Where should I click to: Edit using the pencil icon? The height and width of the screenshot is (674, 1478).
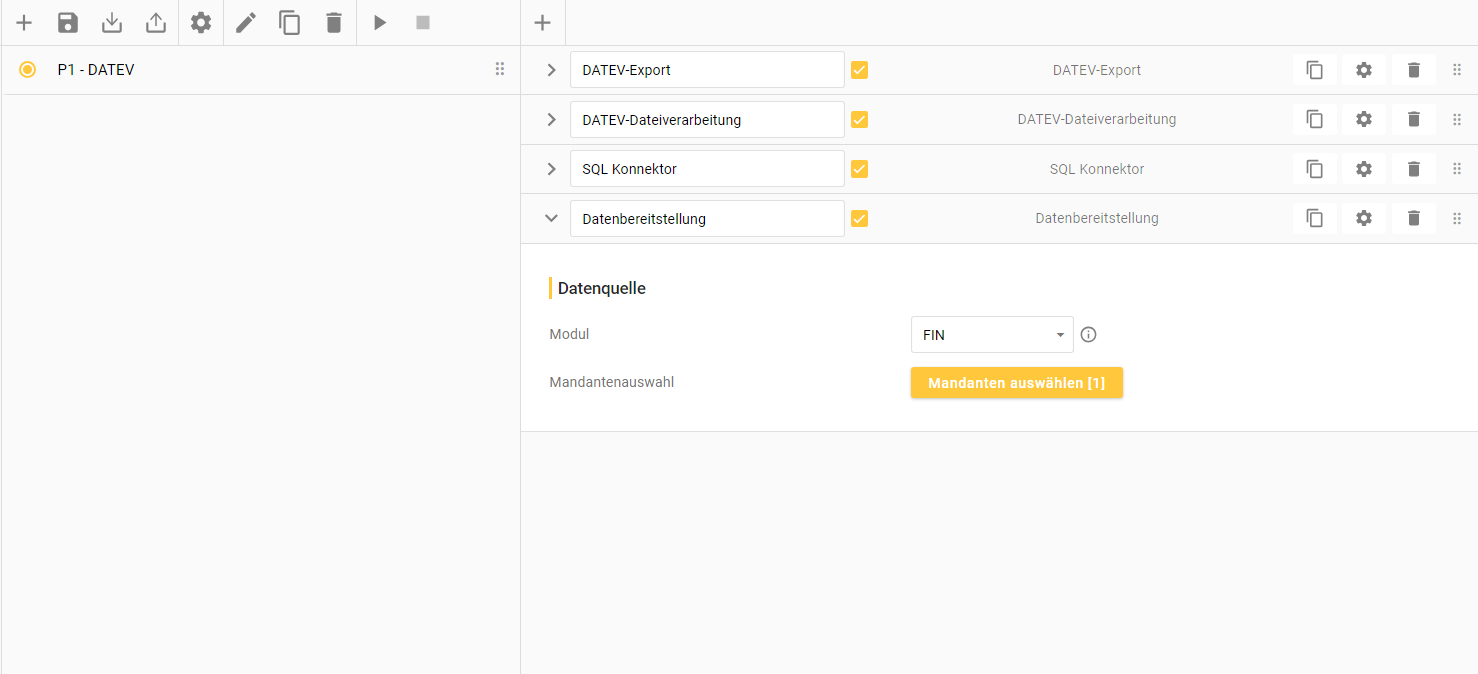[245, 22]
